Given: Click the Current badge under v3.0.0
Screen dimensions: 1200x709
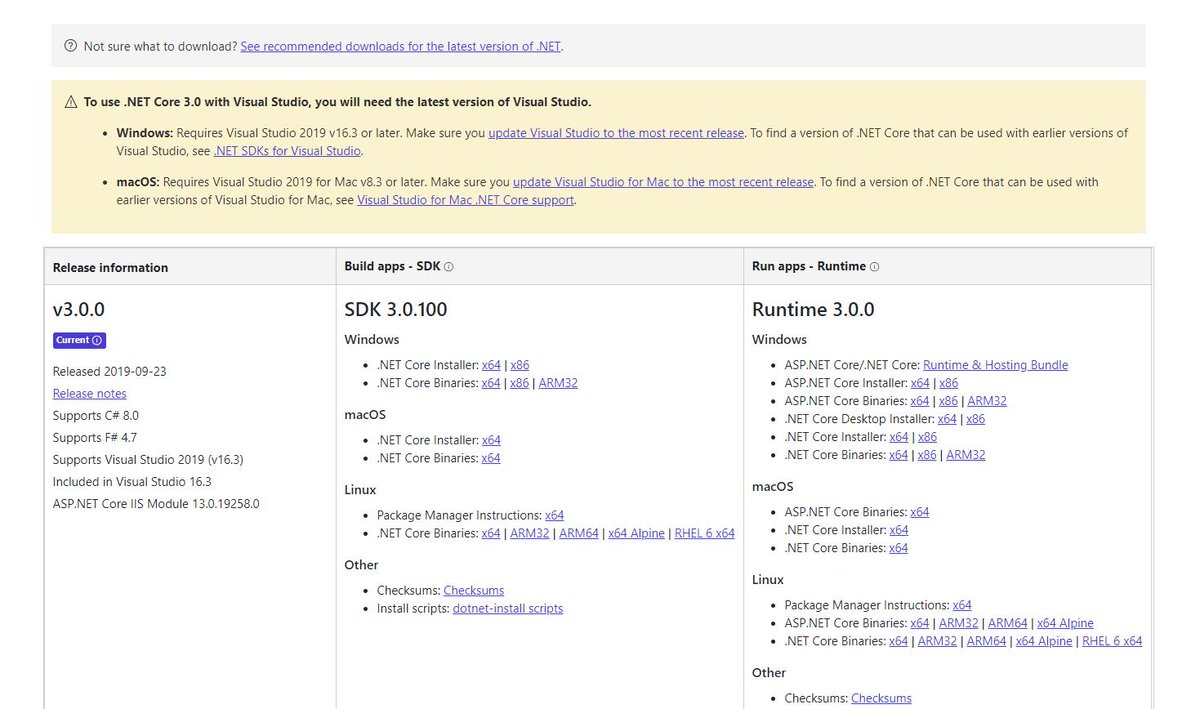Looking at the screenshot, I should click(80, 340).
